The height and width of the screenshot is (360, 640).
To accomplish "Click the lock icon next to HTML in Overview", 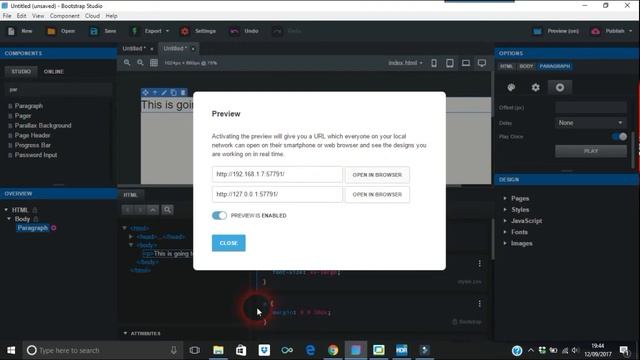I will (35, 210).
